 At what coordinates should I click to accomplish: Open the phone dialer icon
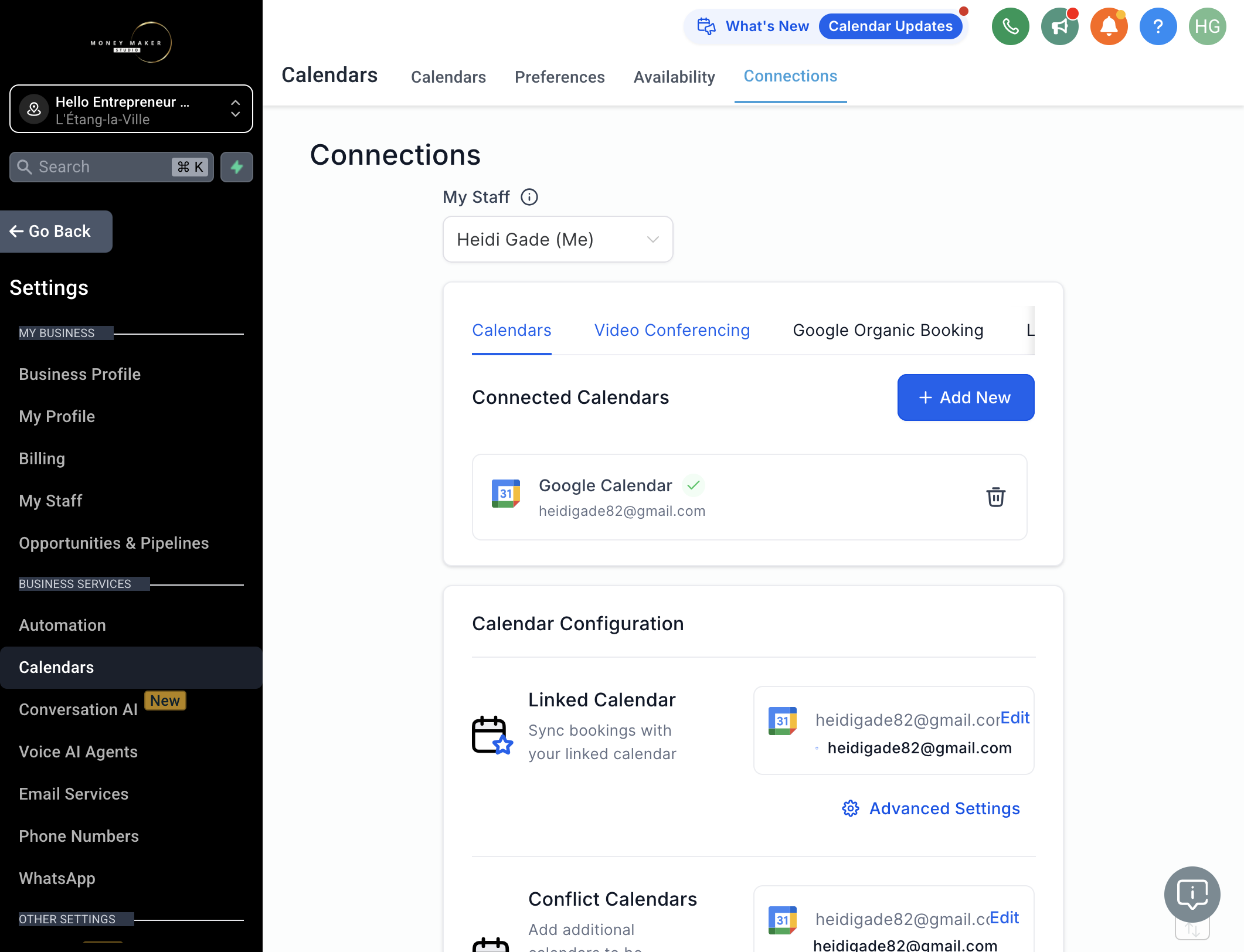[x=1010, y=26]
